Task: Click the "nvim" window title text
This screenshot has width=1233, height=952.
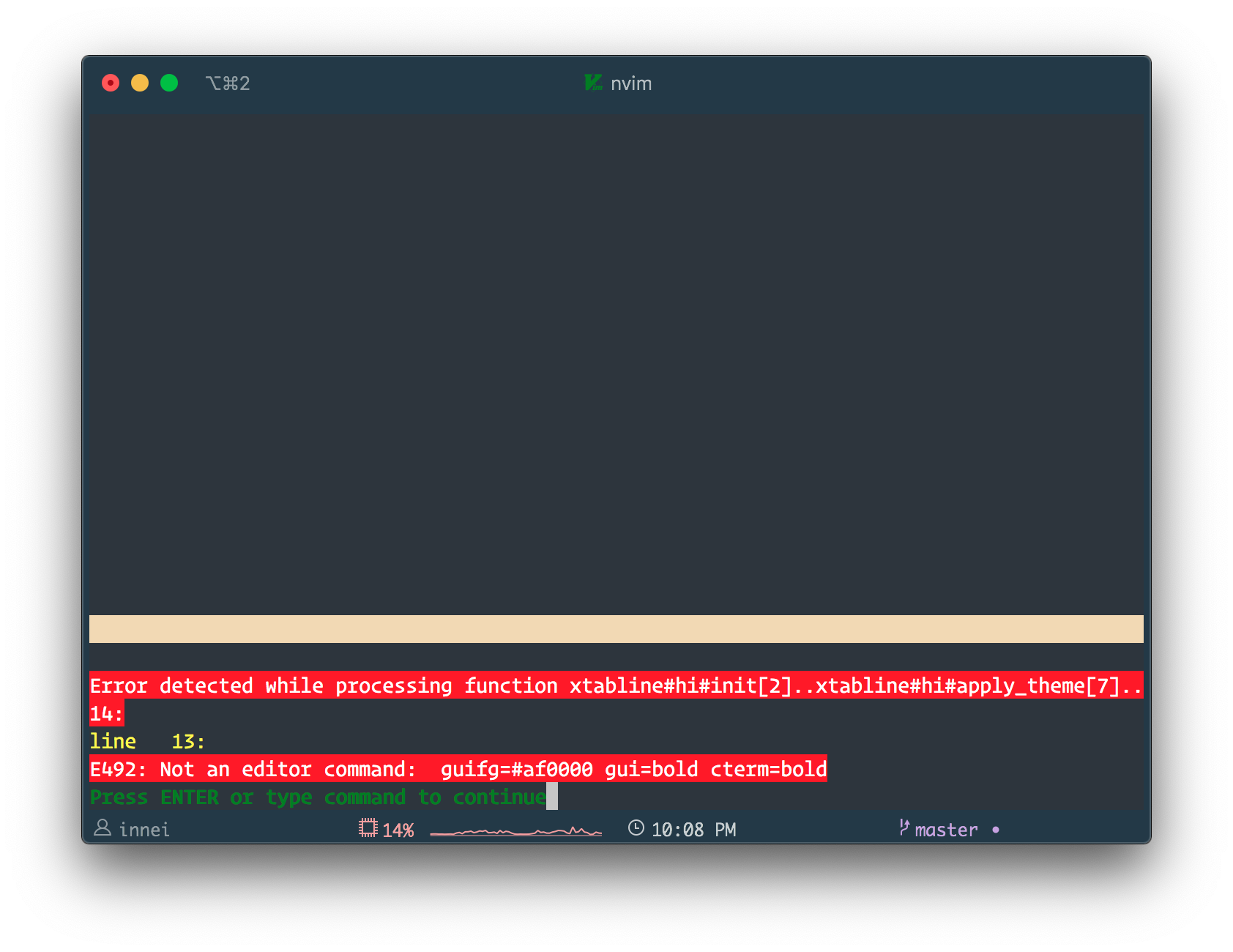Action: tap(632, 83)
